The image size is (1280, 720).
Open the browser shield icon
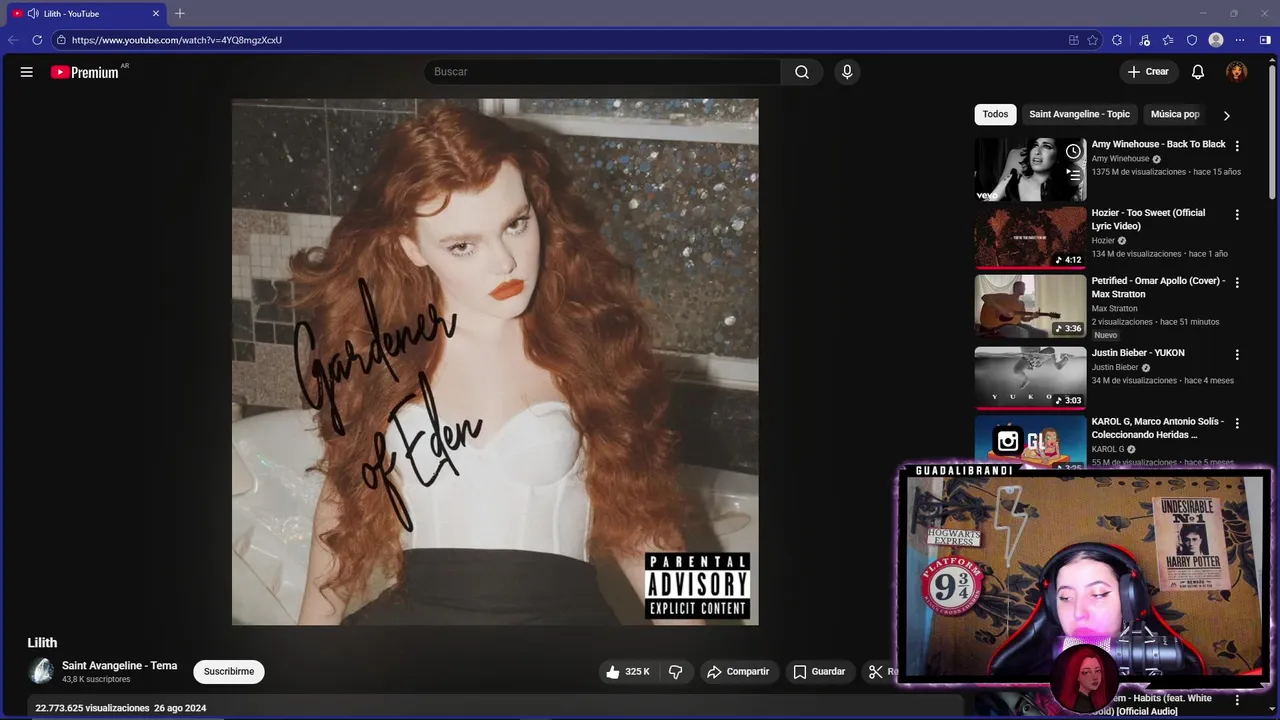pos(1192,40)
